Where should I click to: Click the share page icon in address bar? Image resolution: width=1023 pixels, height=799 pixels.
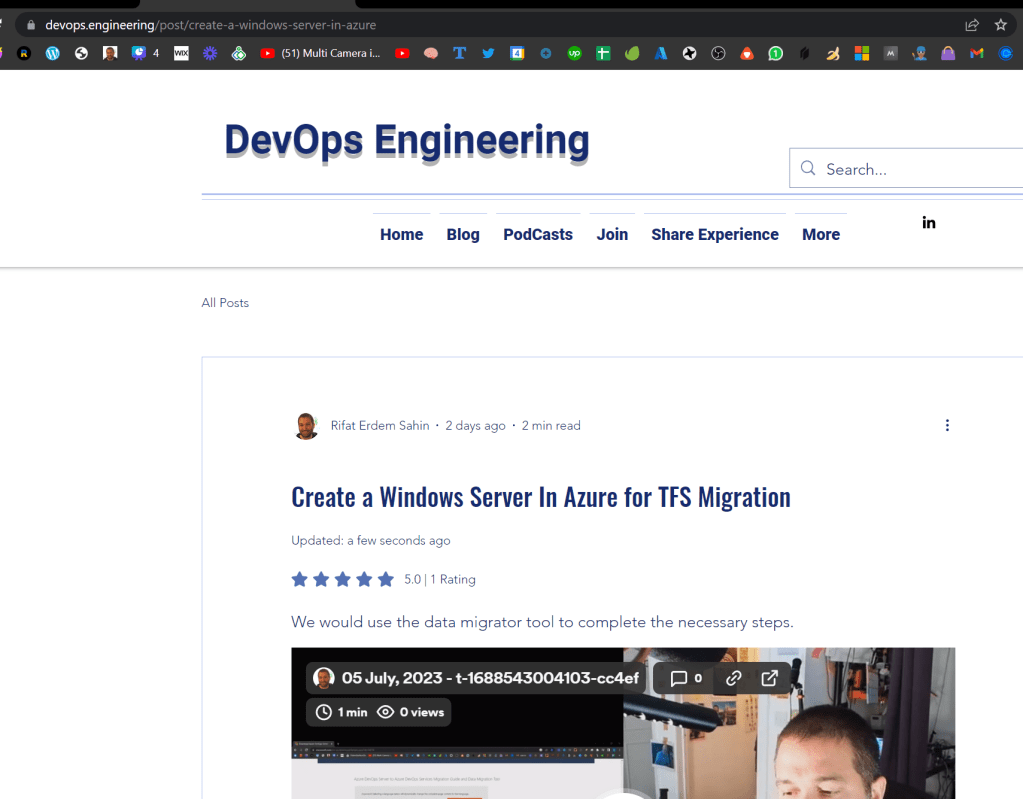(972, 25)
